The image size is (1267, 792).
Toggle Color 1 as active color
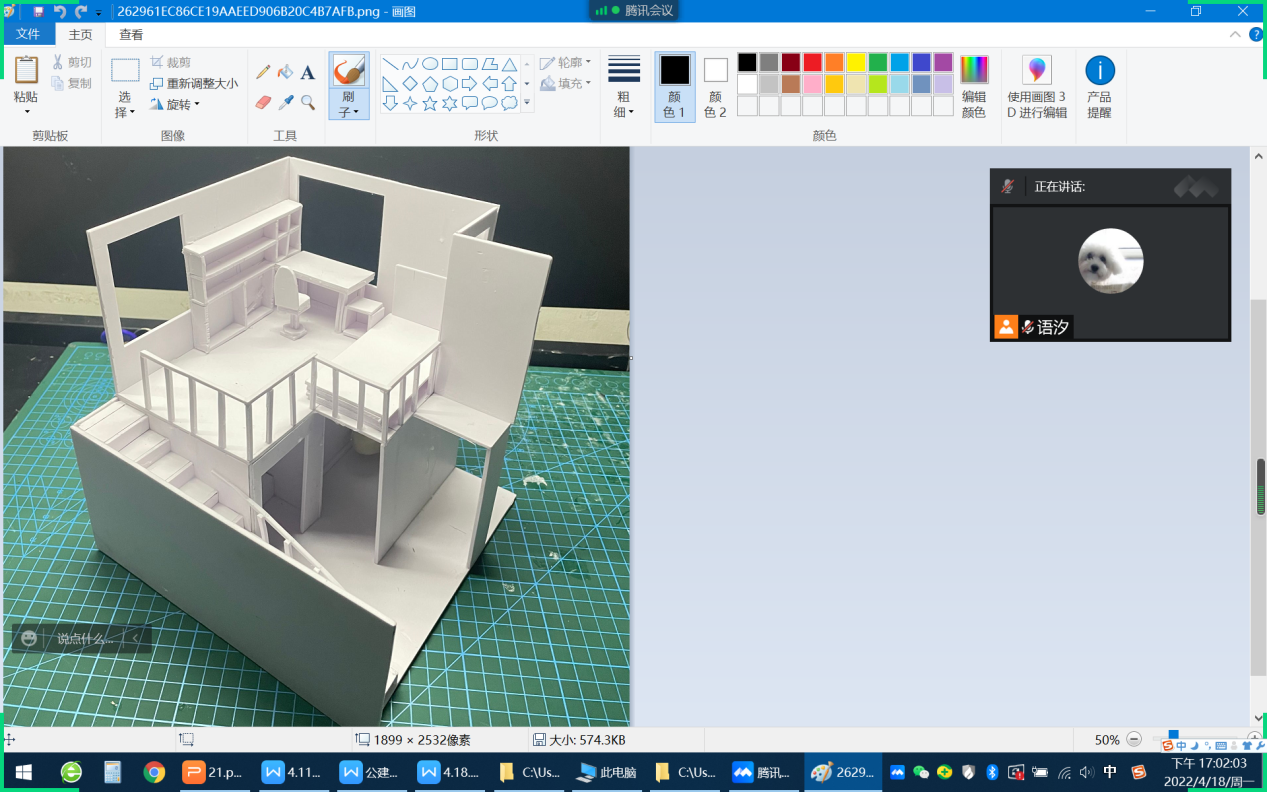[x=675, y=87]
